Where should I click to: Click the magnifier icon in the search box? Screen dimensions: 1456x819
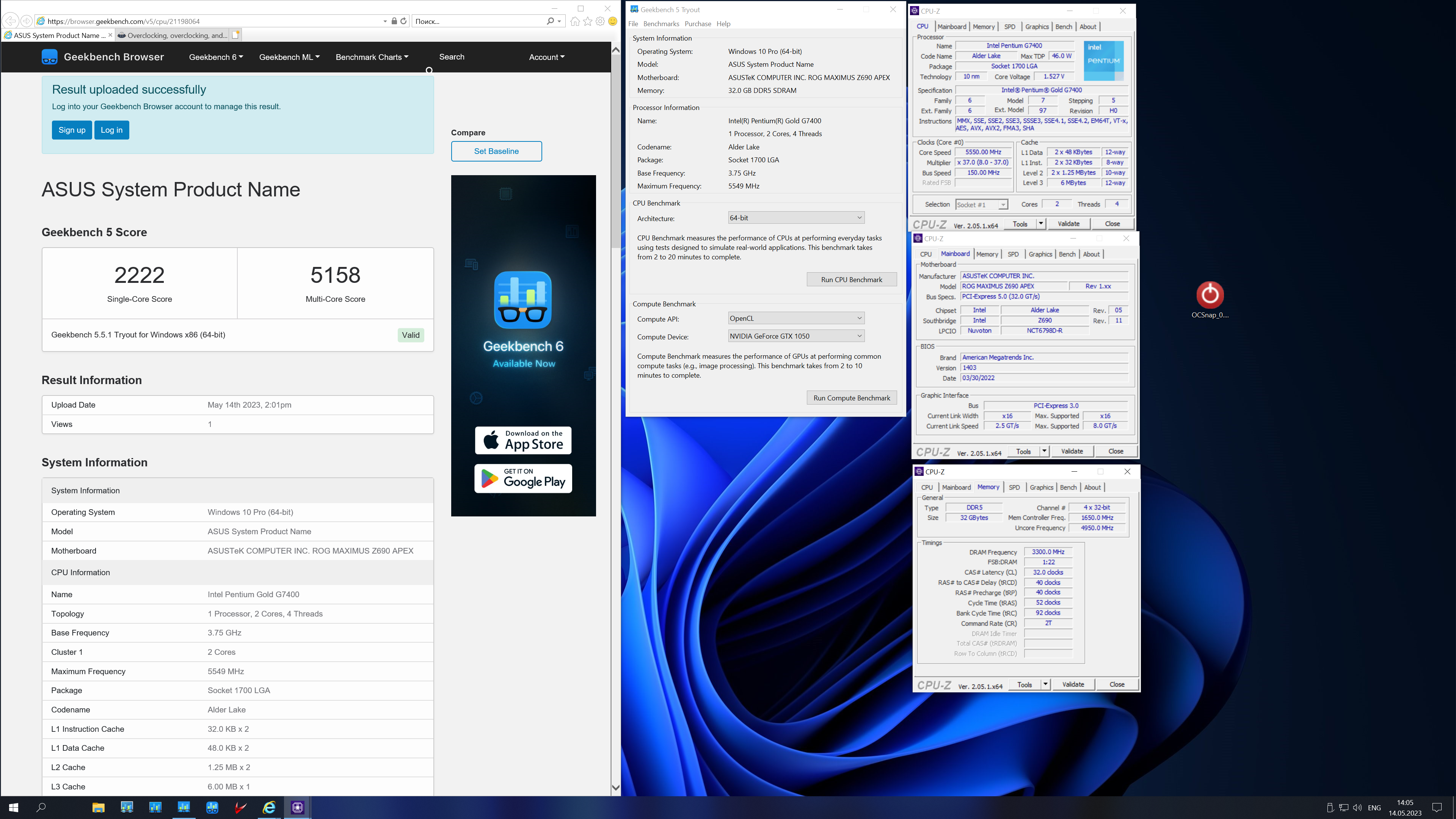click(550, 21)
